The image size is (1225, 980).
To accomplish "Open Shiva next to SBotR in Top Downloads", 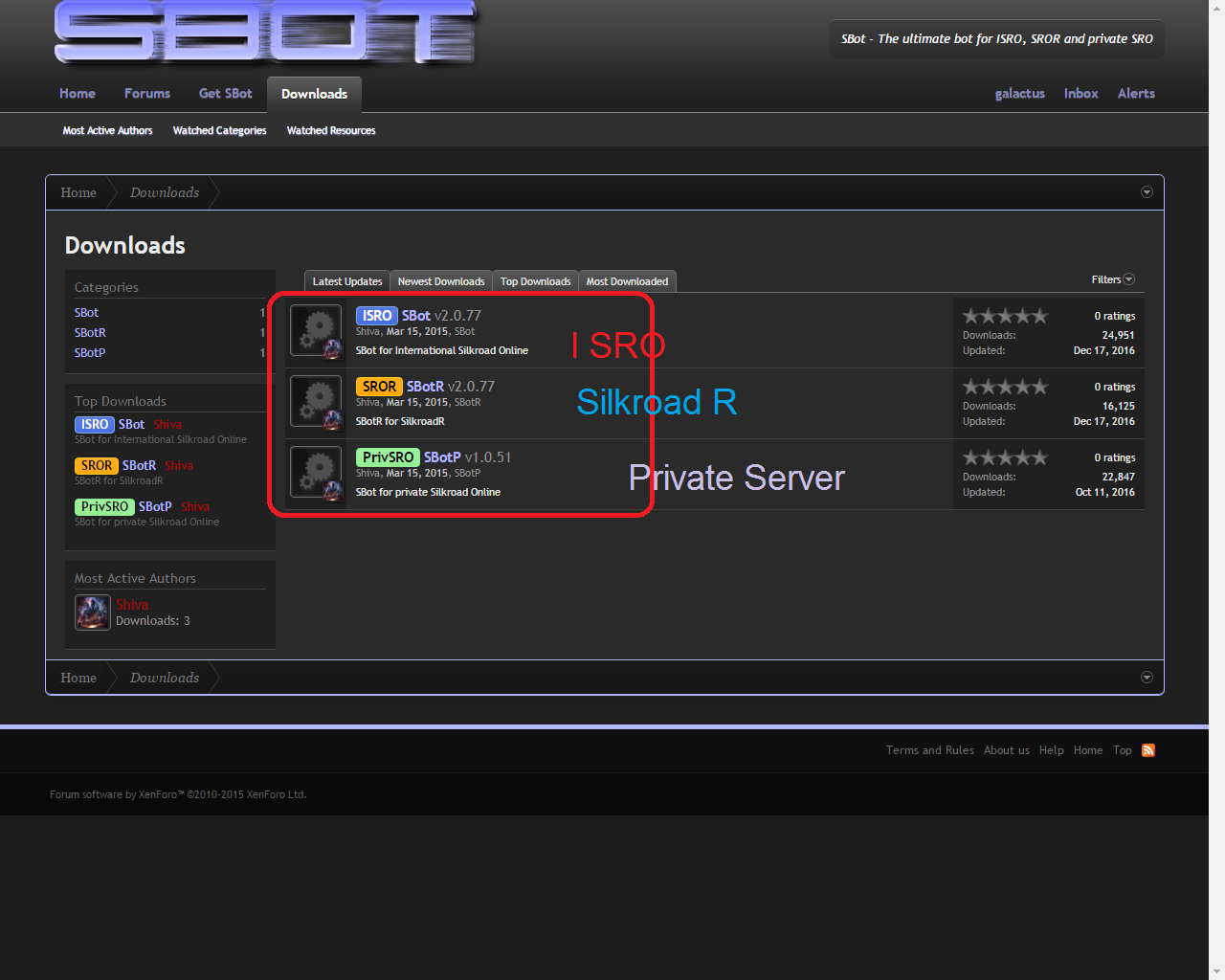I will click(x=179, y=466).
